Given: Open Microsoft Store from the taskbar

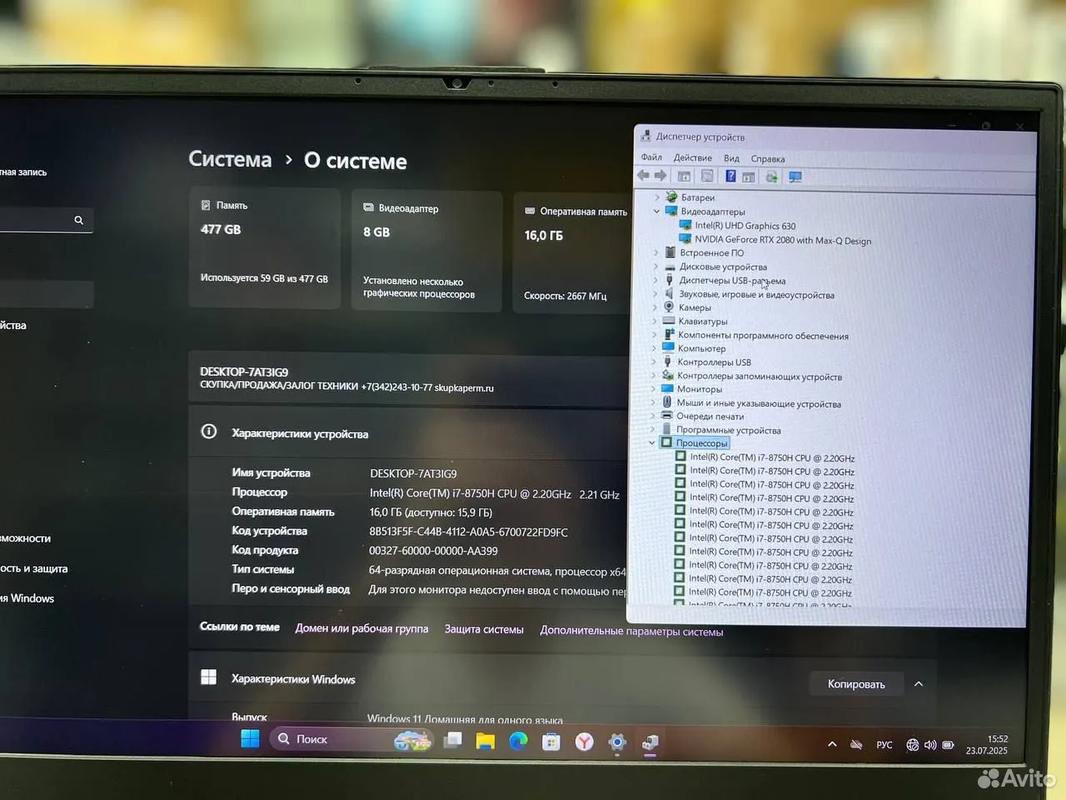Looking at the screenshot, I should [x=551, y=742].
